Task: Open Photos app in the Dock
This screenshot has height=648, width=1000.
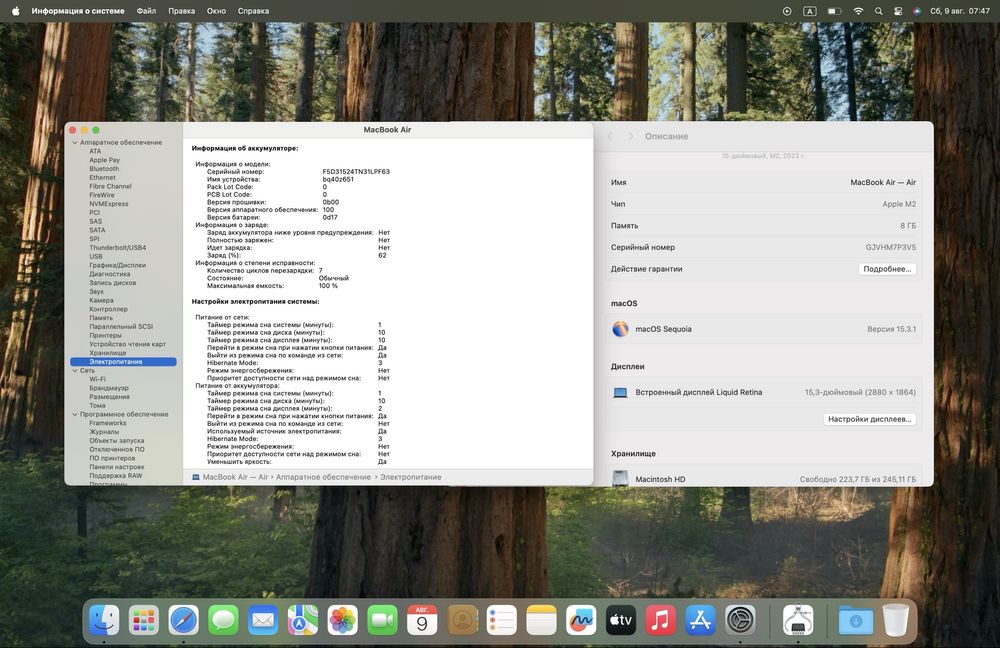Action: coord(342,620)
